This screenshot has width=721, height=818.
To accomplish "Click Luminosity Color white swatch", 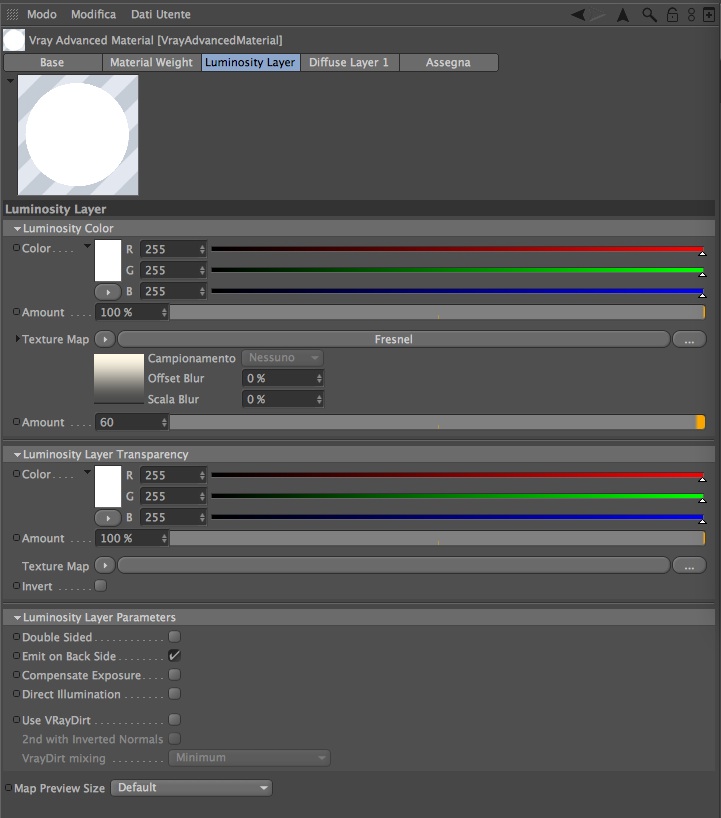I will coord(108,260).
